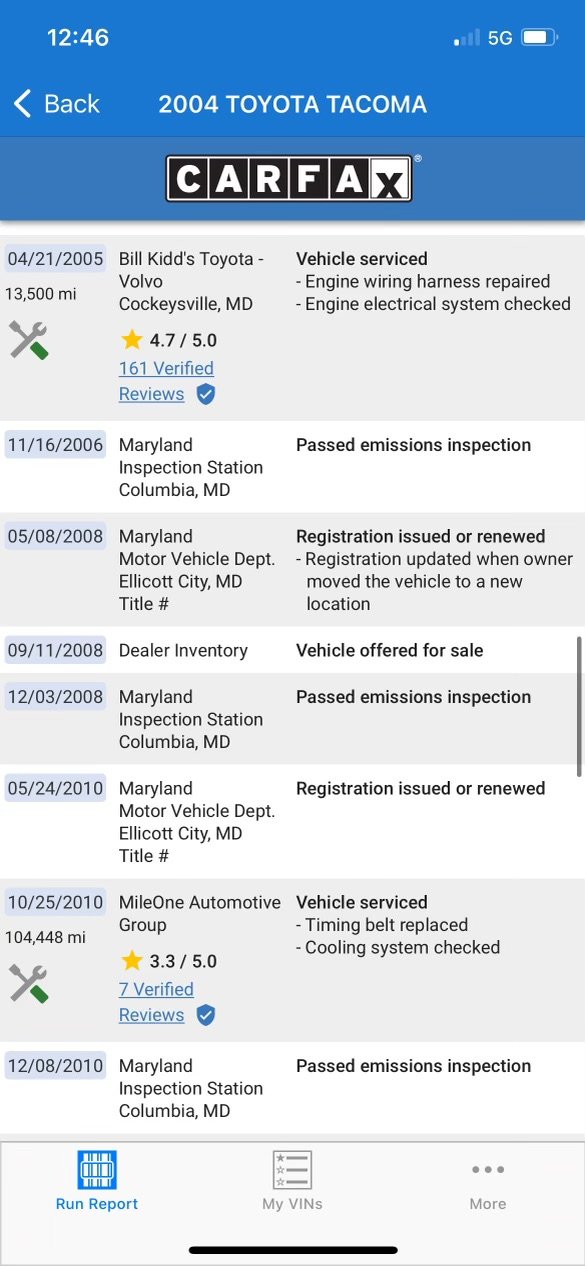Screen dimensions: 585x1266
Task: Tap the yellow star beside 3.3 / 5.0
Action: [x=131, y=961]
